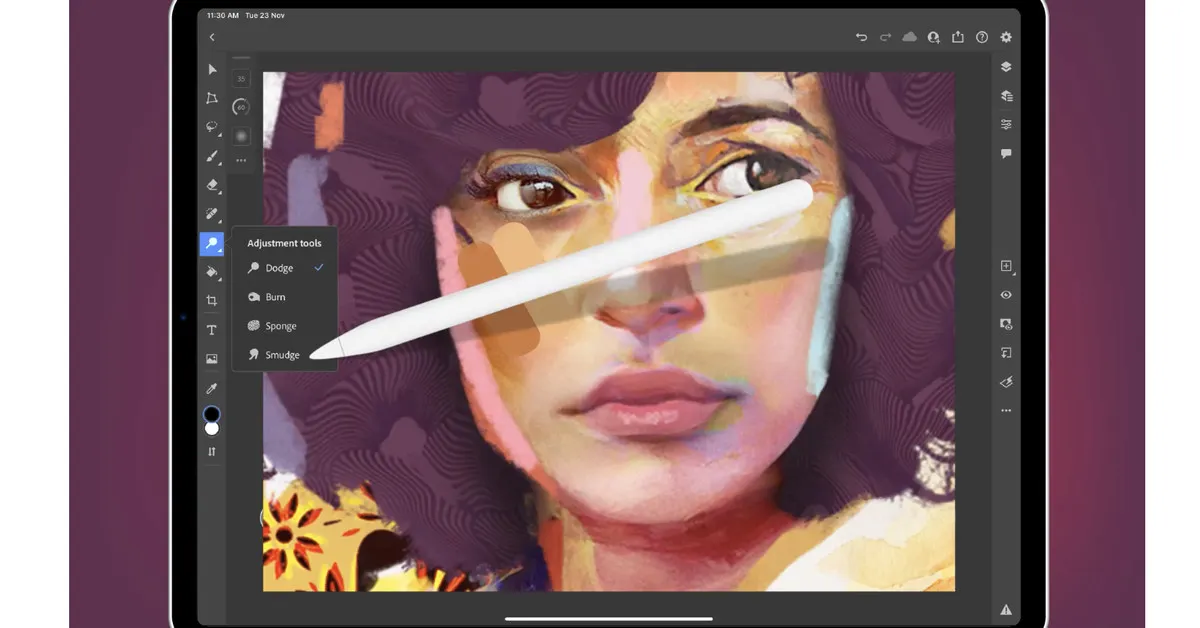Image resolution: width=1200 pixels, height=628 pixels.
Task: Choose Smudge from Adjustment tools
Action: click(x=282, y=355)
